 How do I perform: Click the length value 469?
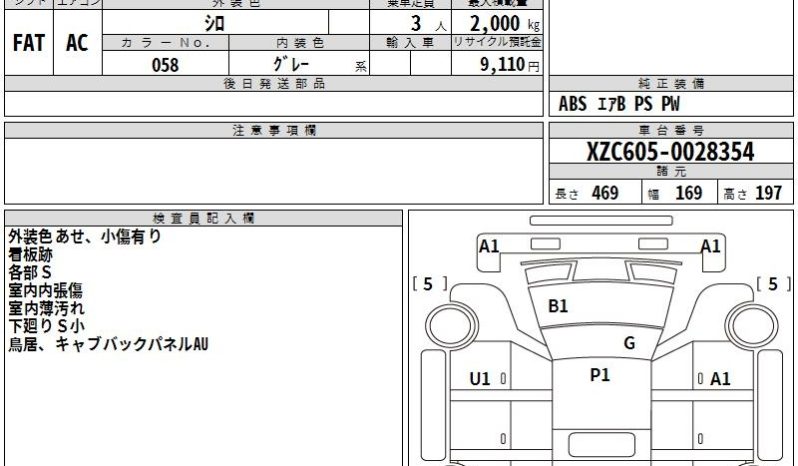pyautogui.click(x=605, y=193)
